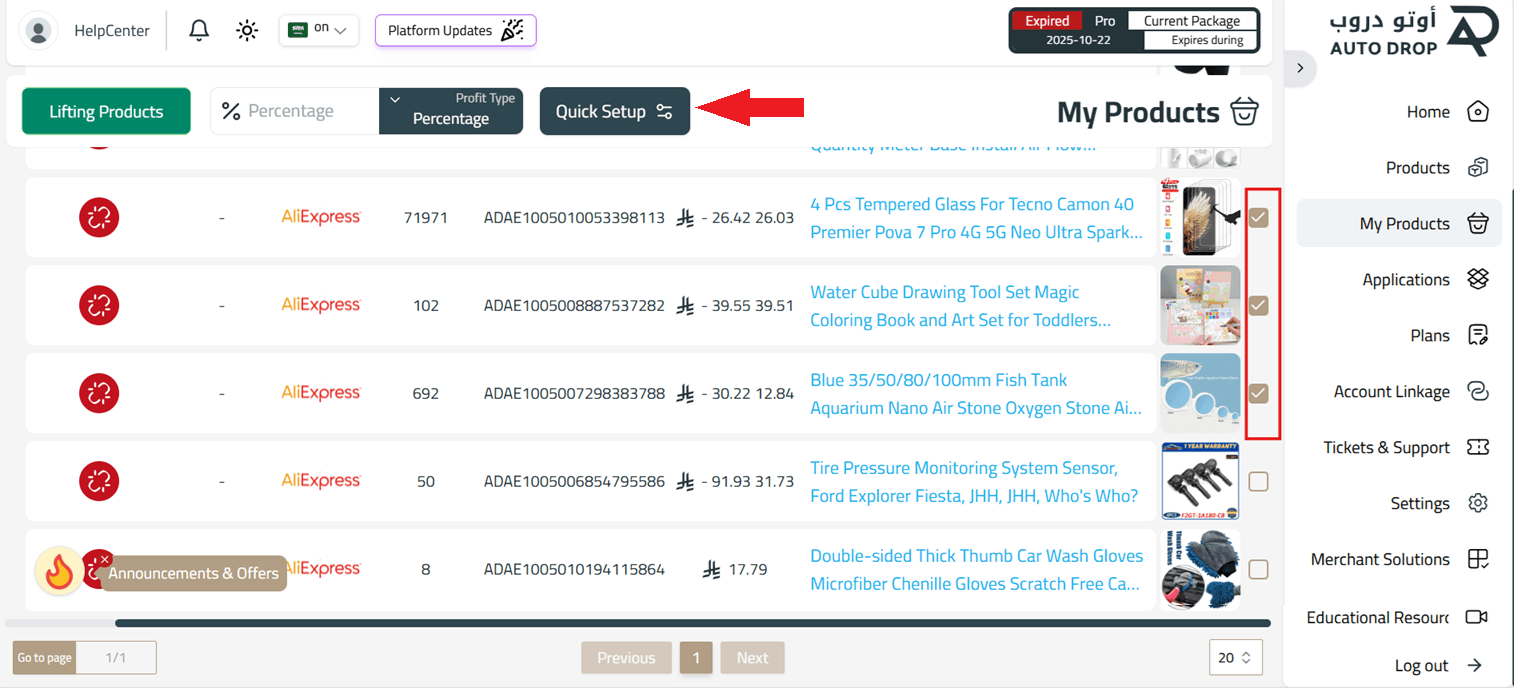Collapse the sidebar with arrow chevron
This screenshot has width=1514, height=688.
tap(1300, 68)
